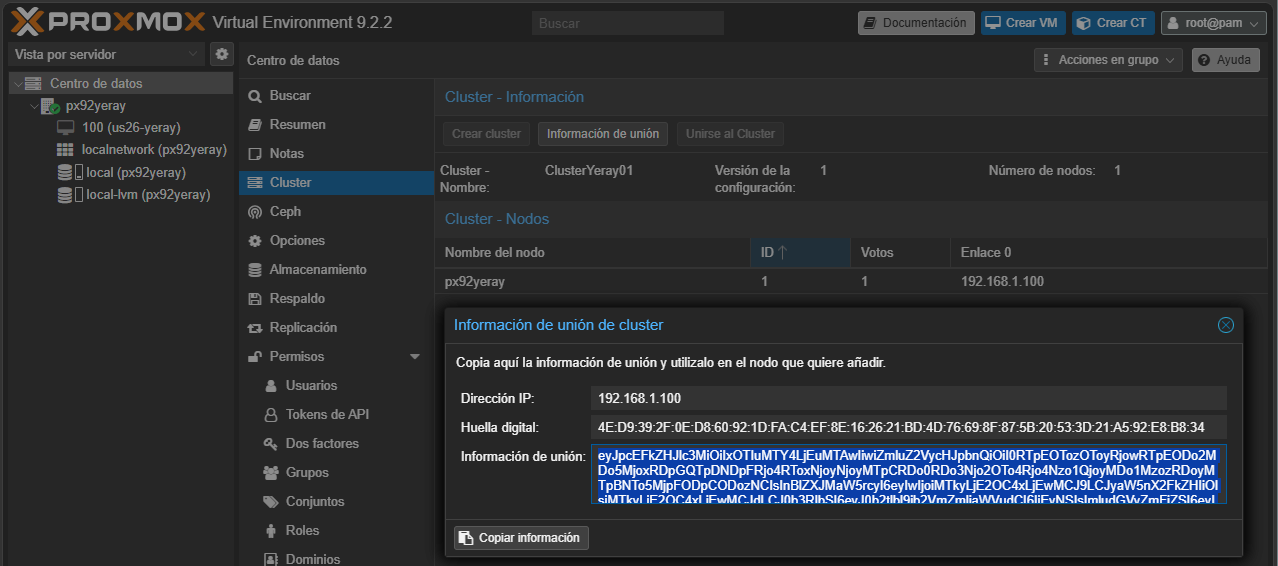
Task: Click the Almacenamiento database icon
Action: 254,270
